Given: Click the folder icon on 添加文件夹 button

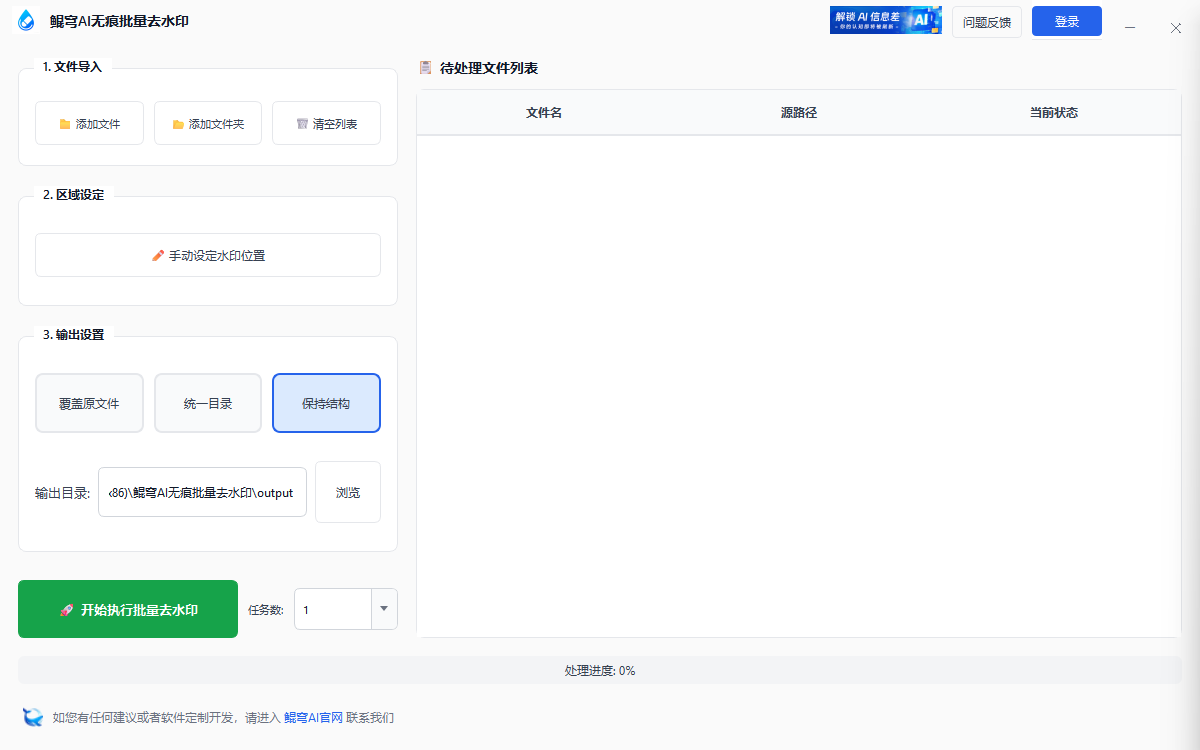Looking at the screenshot, I should coord(179,122).
